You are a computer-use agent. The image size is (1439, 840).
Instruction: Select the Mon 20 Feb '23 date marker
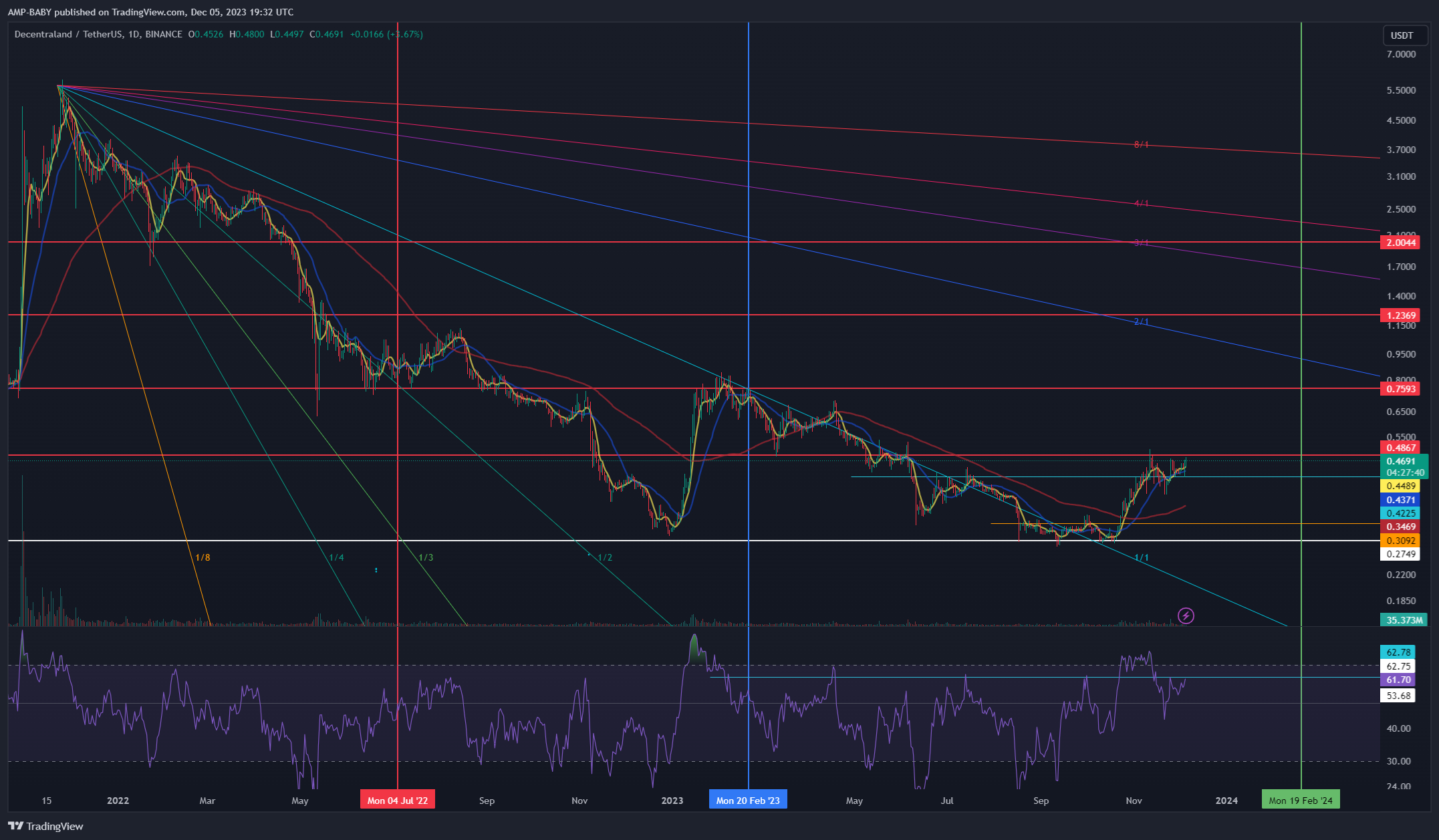[748, 800]
